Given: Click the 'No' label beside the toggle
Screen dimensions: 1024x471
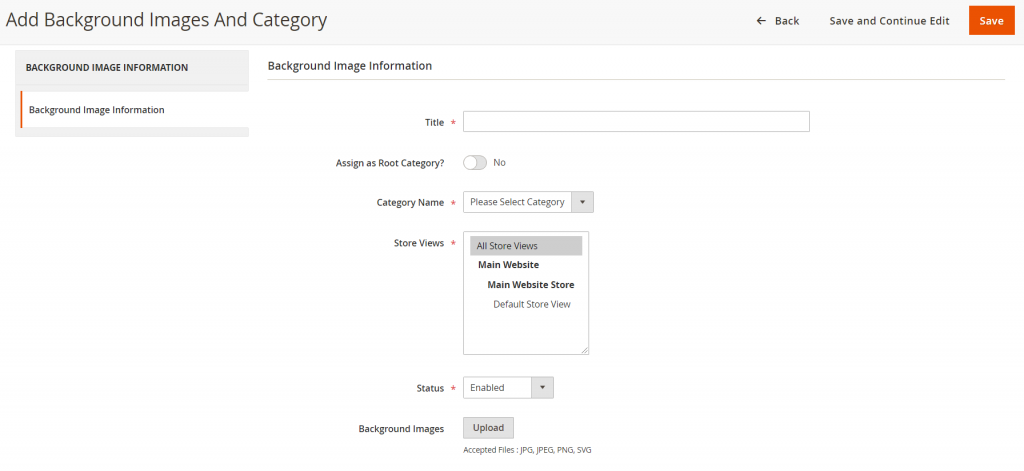Looking at the screenshot, I should tap(499, 162).
